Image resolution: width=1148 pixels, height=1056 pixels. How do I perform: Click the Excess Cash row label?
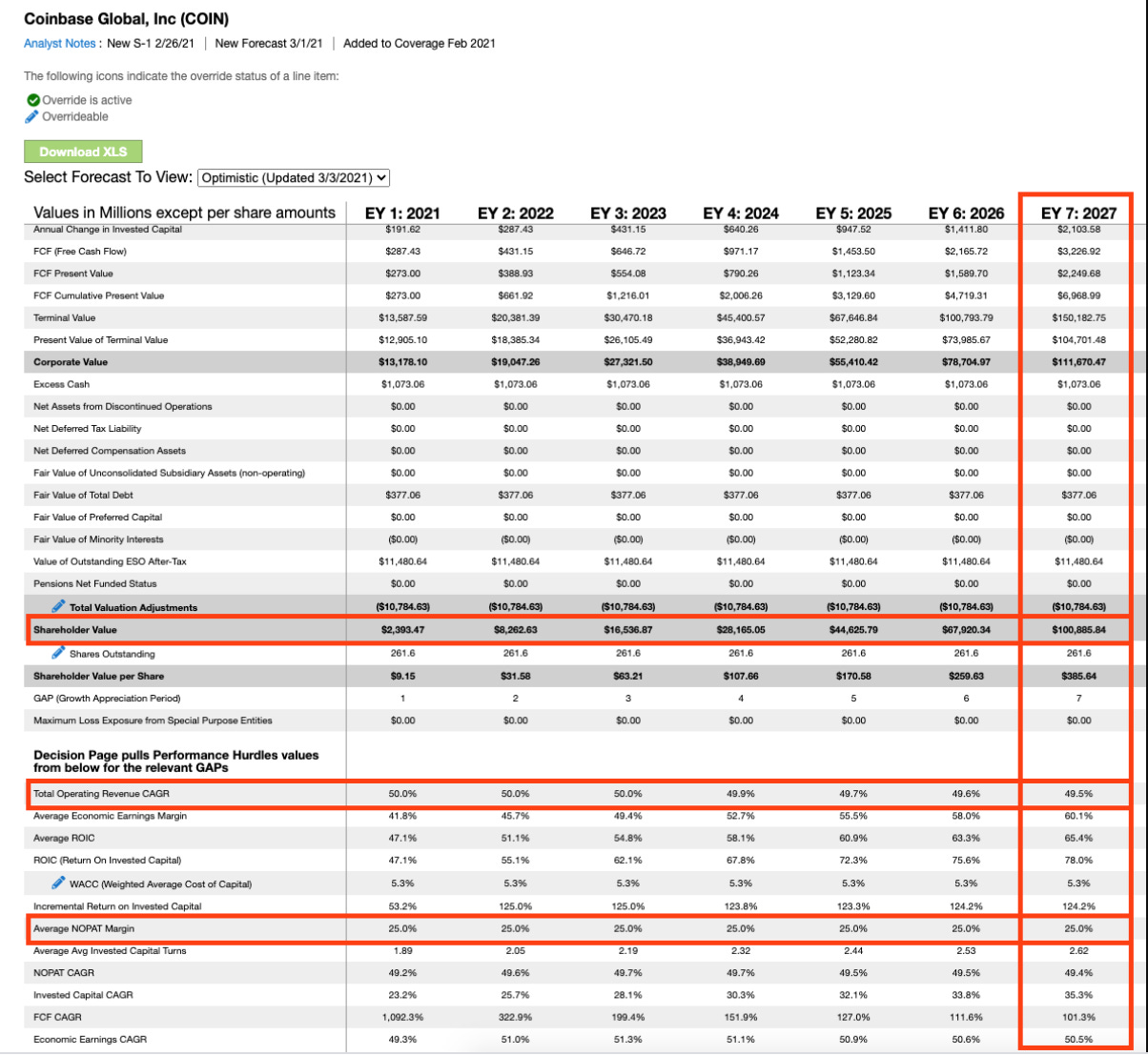coord(62,384)
